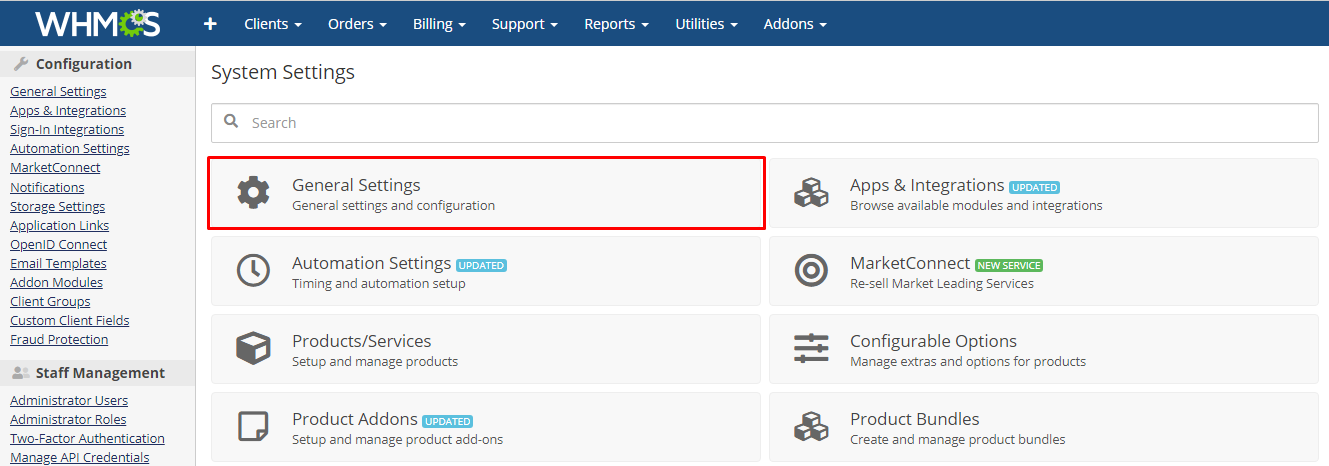This screenshot has width=1329, height=466.
Task: Click the Configurable Options sliders icon
Action: (x=811, y=349)
